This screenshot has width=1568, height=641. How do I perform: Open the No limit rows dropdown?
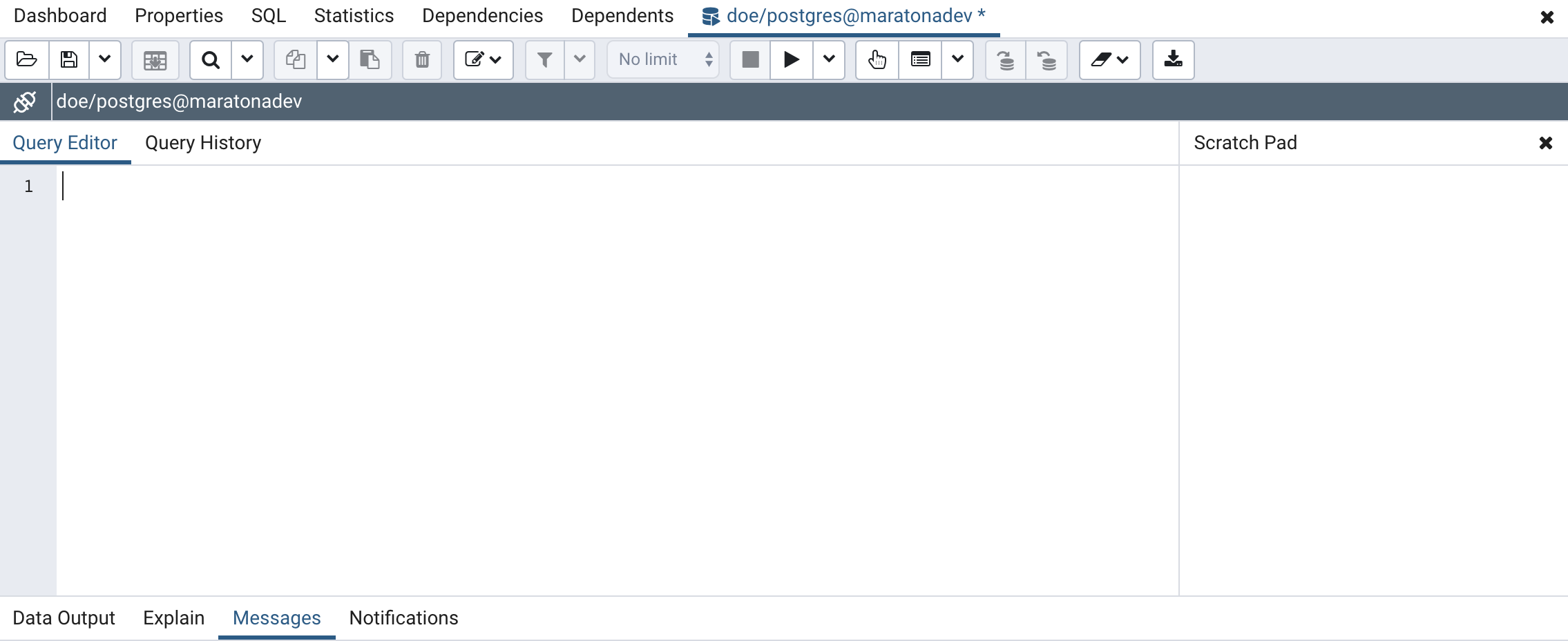663,60
